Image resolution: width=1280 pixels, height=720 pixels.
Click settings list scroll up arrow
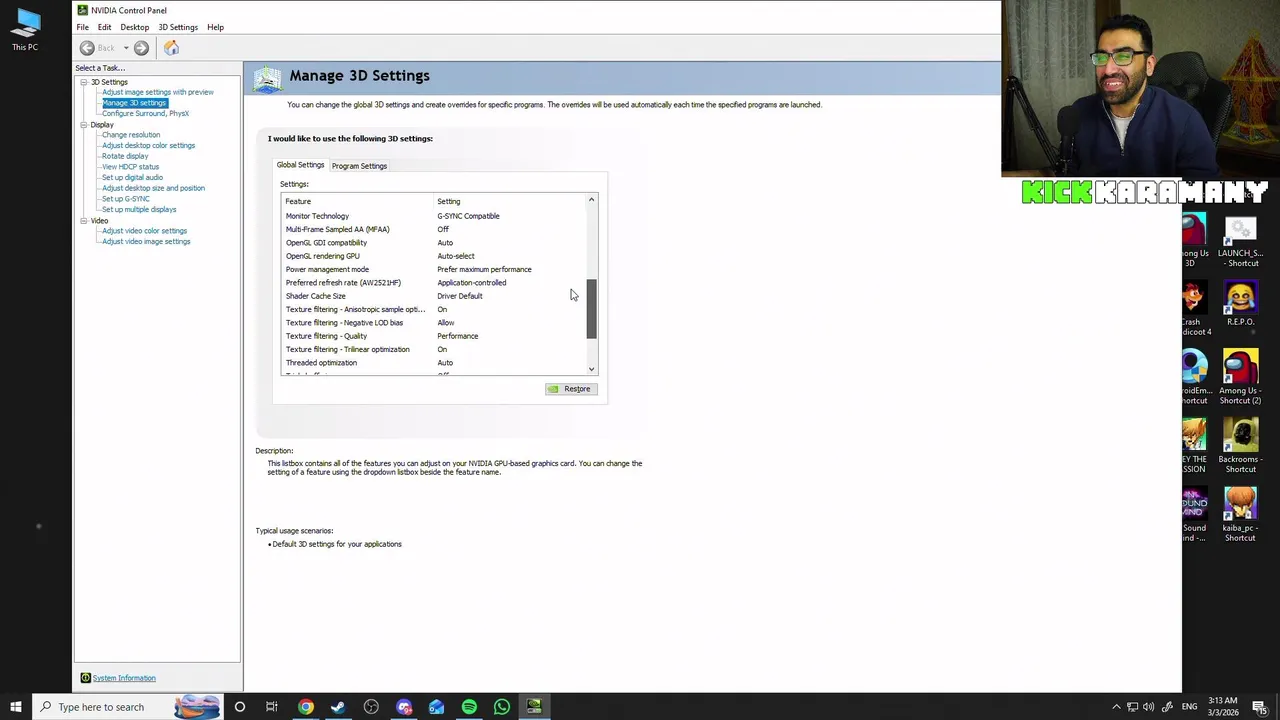pos(591,200)
